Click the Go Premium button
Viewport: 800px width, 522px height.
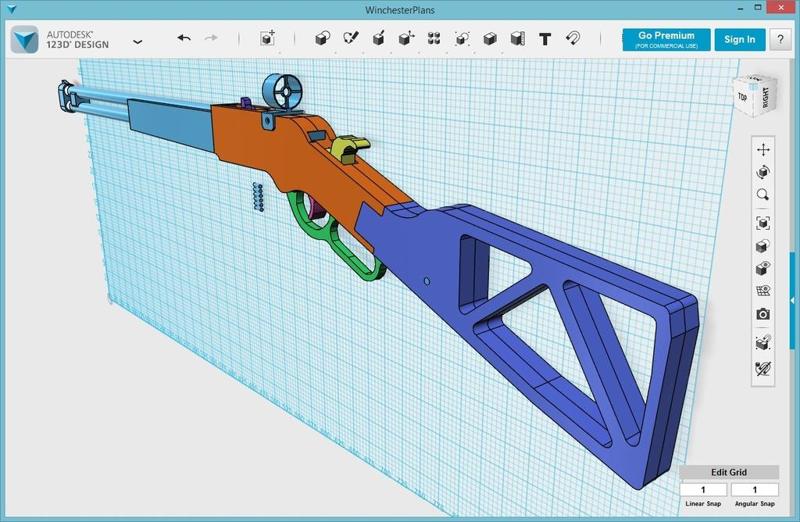[666, 39]
